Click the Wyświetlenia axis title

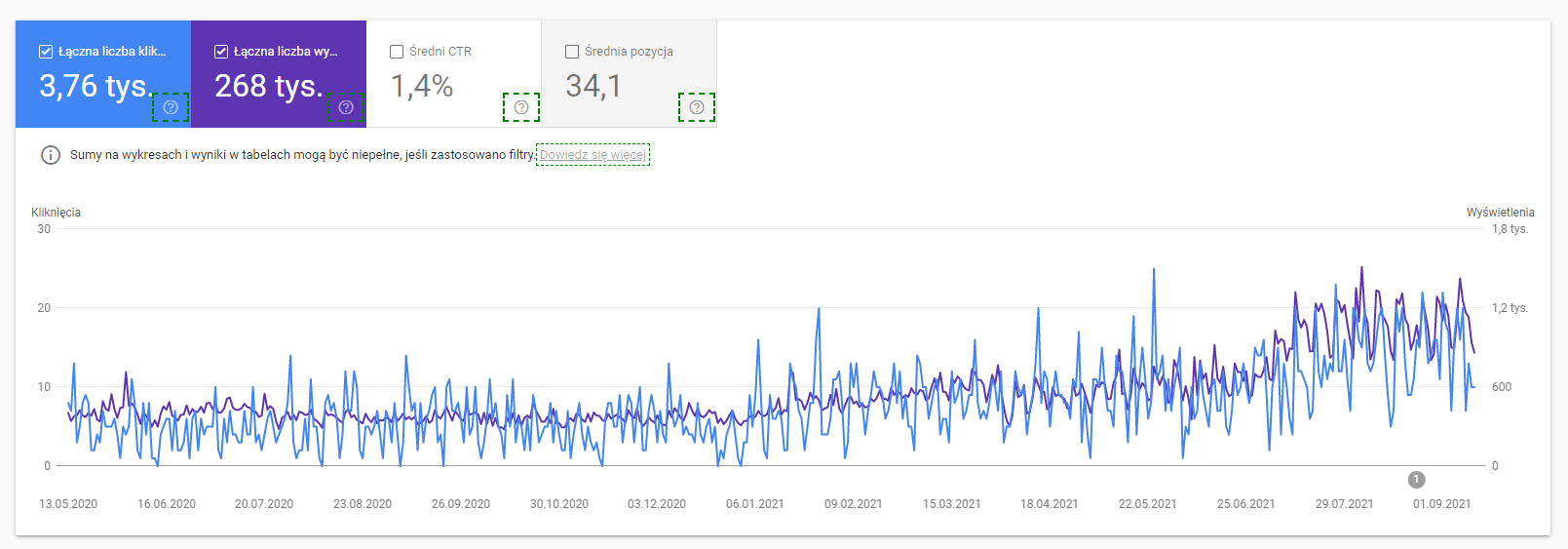coord(1500,213)
